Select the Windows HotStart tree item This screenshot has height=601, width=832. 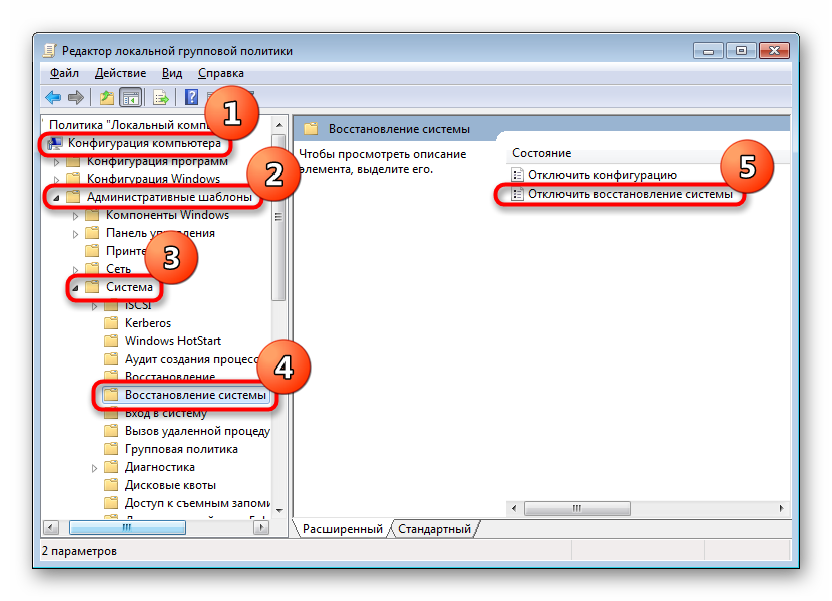(x=172, y=341)
